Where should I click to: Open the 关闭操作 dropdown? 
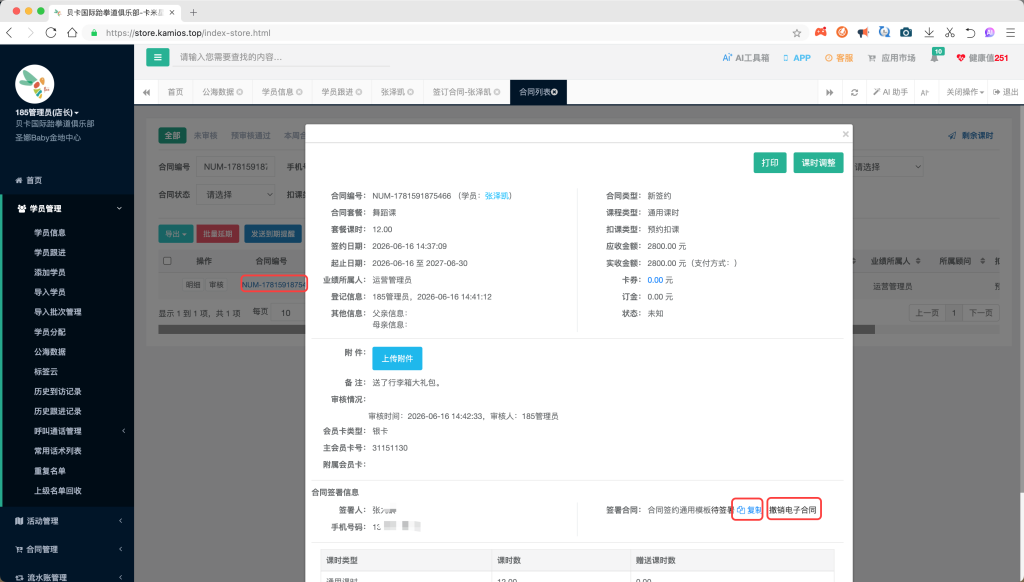[x=965, y=92]
